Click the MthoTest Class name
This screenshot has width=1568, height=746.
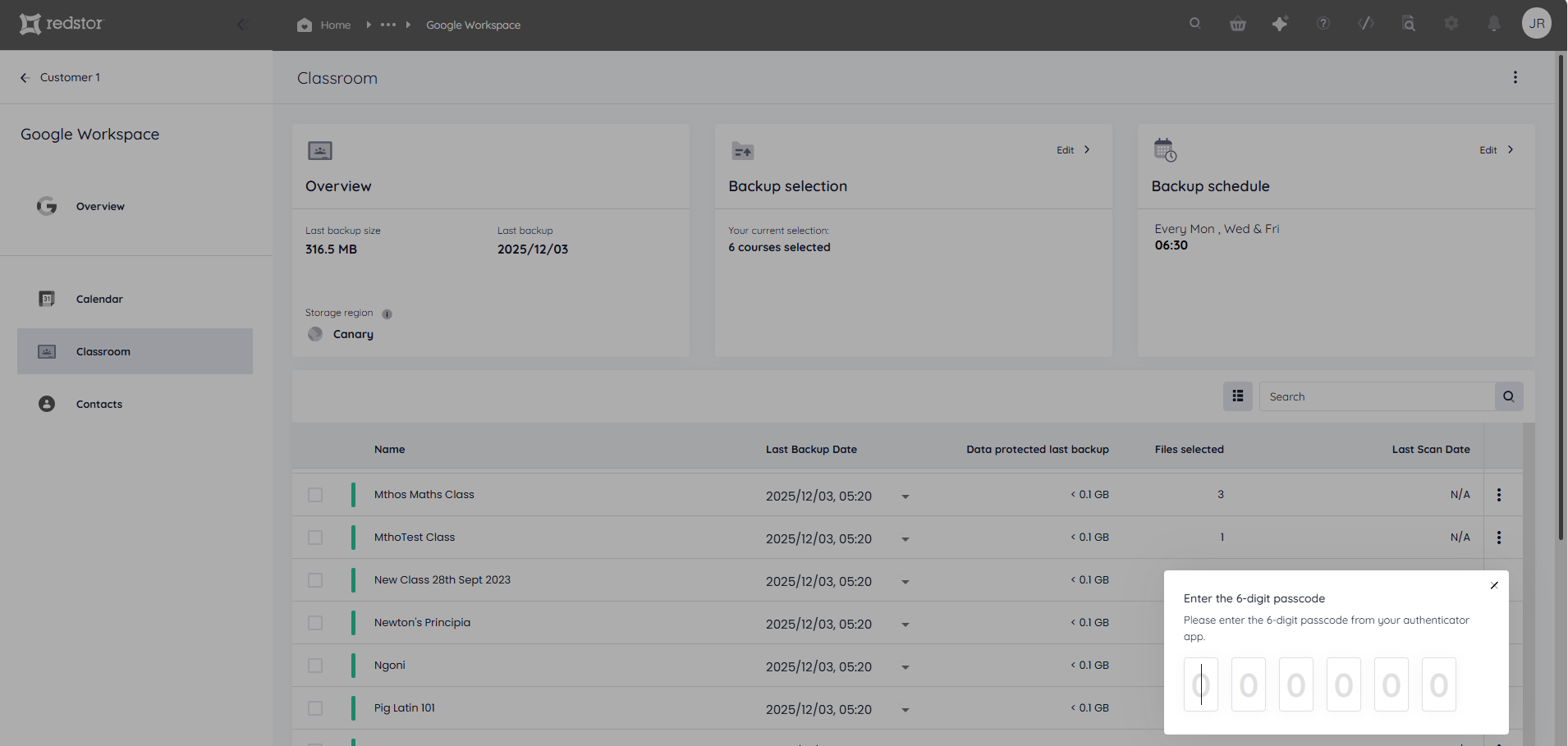coord(415,538)
